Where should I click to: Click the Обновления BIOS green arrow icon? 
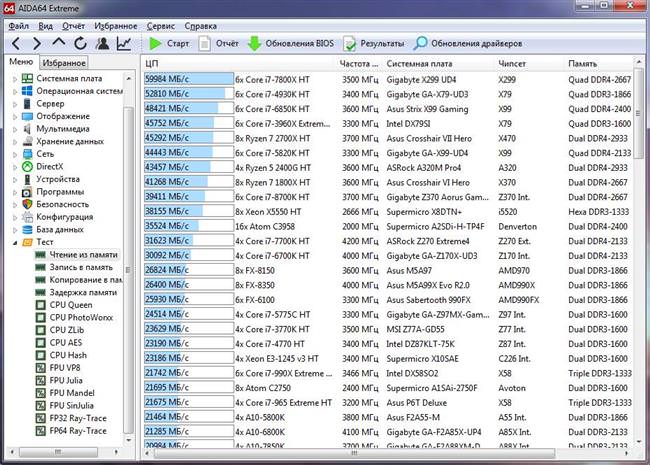tap(254, 44)
